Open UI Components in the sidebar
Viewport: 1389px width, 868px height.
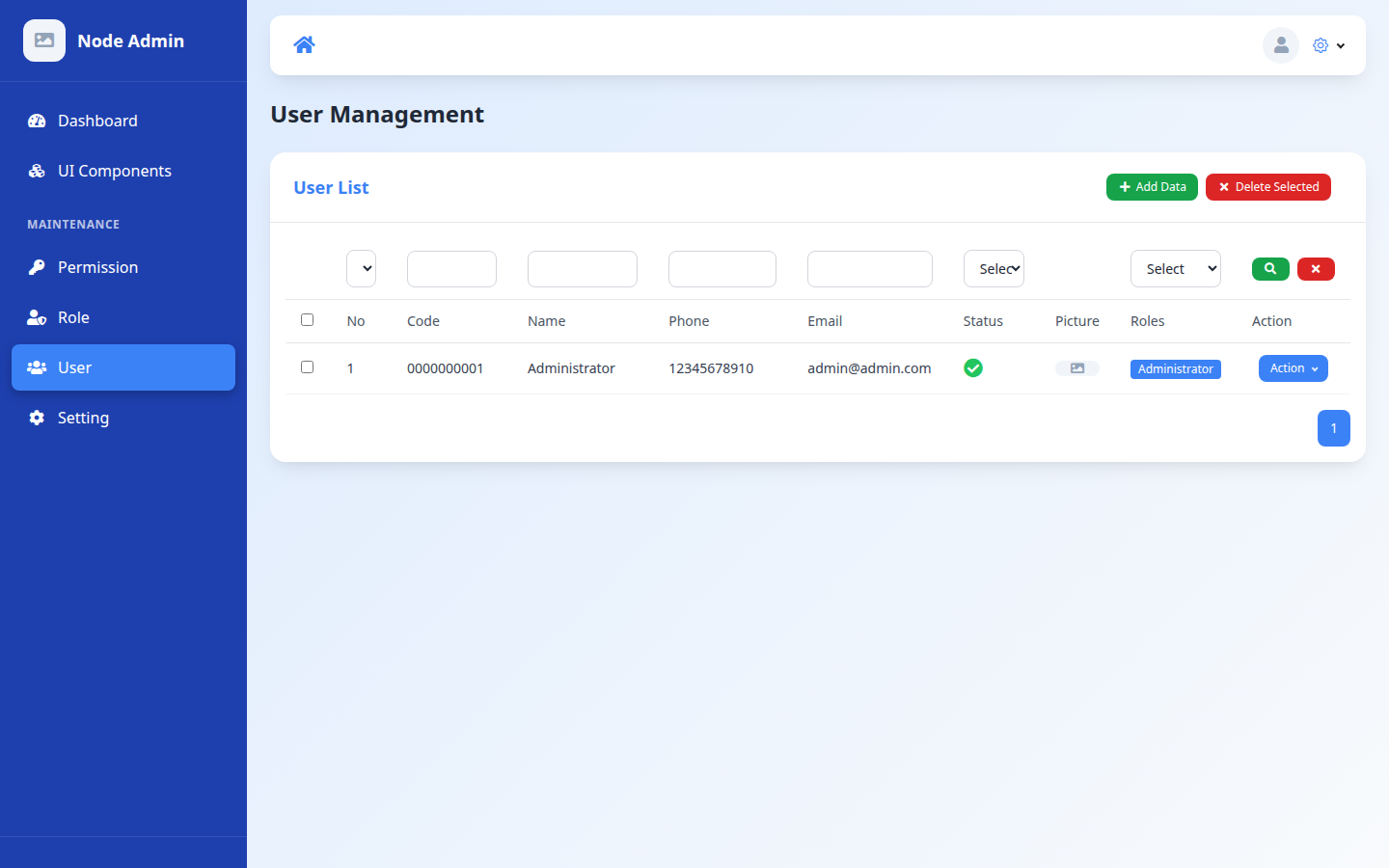pos(123,171)
